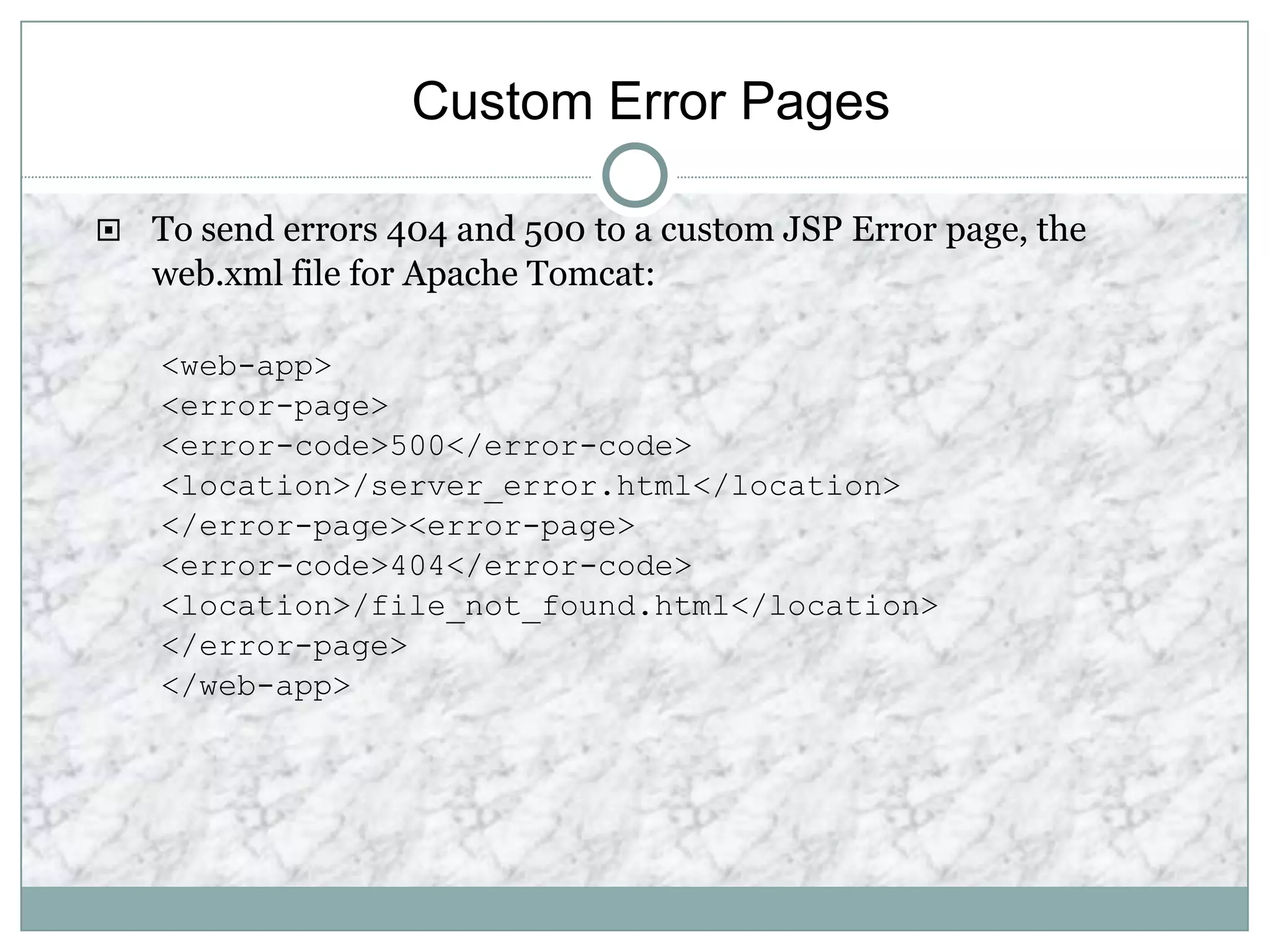Click the line 'To send errors 404 and 500'
The height and width of the screenshot is (952, 1270).
click(619, 231)
